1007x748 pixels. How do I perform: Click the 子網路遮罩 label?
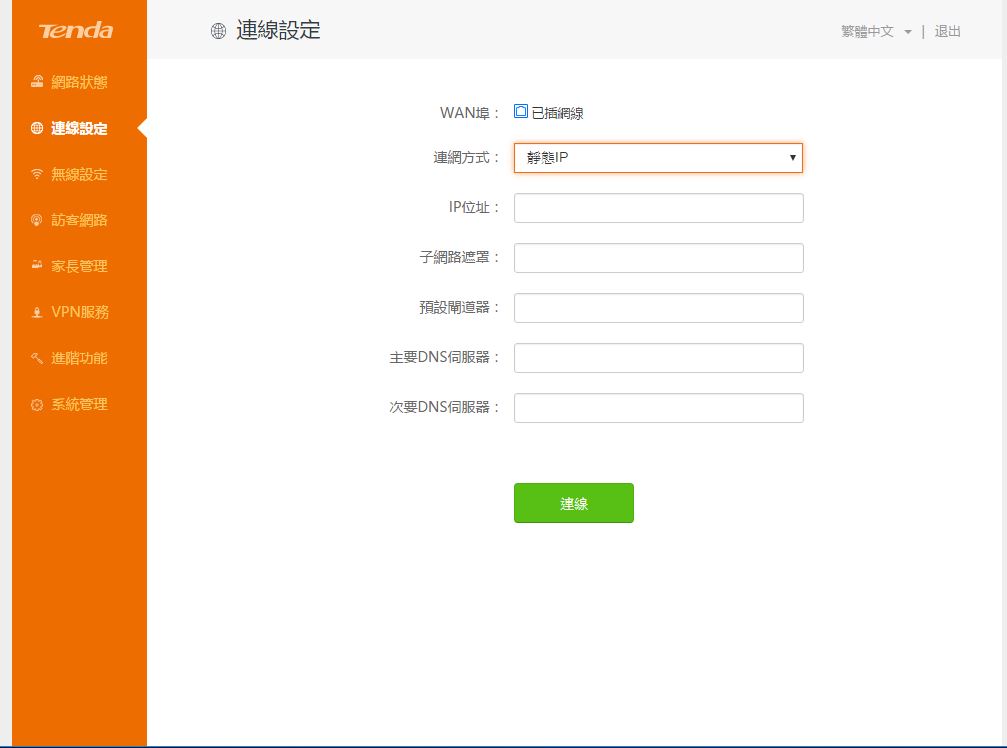point(459,257)
